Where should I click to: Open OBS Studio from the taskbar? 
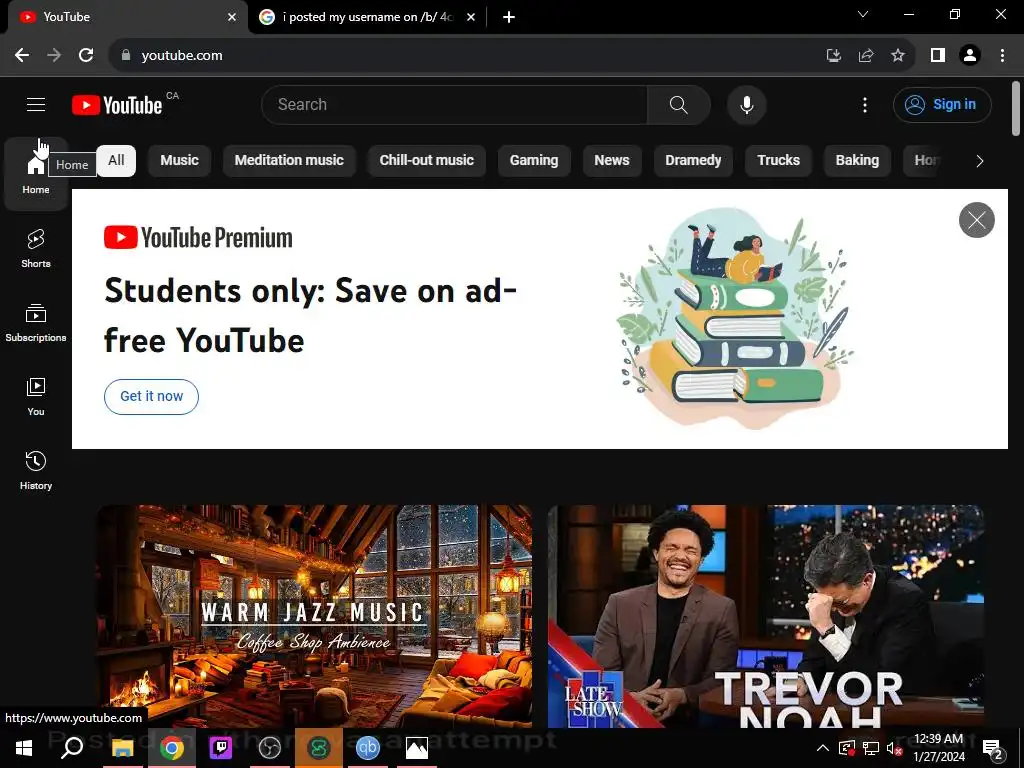click(269, 748)
